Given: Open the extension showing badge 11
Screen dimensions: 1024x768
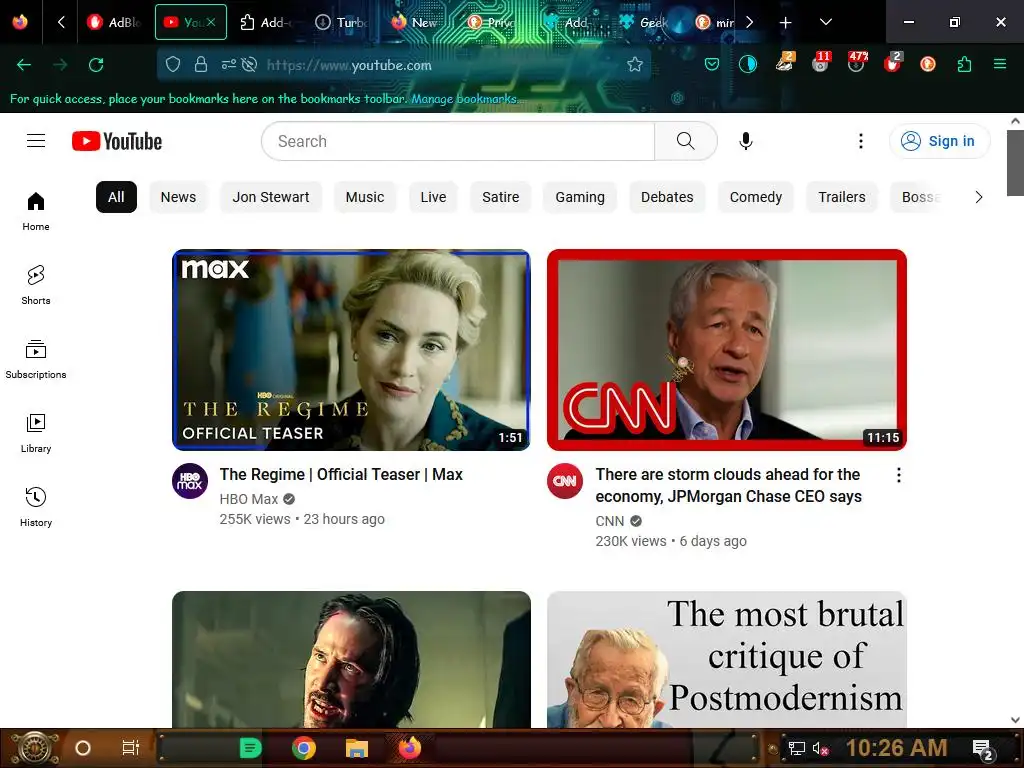Looking at the screenshot, I should point(820,63).
